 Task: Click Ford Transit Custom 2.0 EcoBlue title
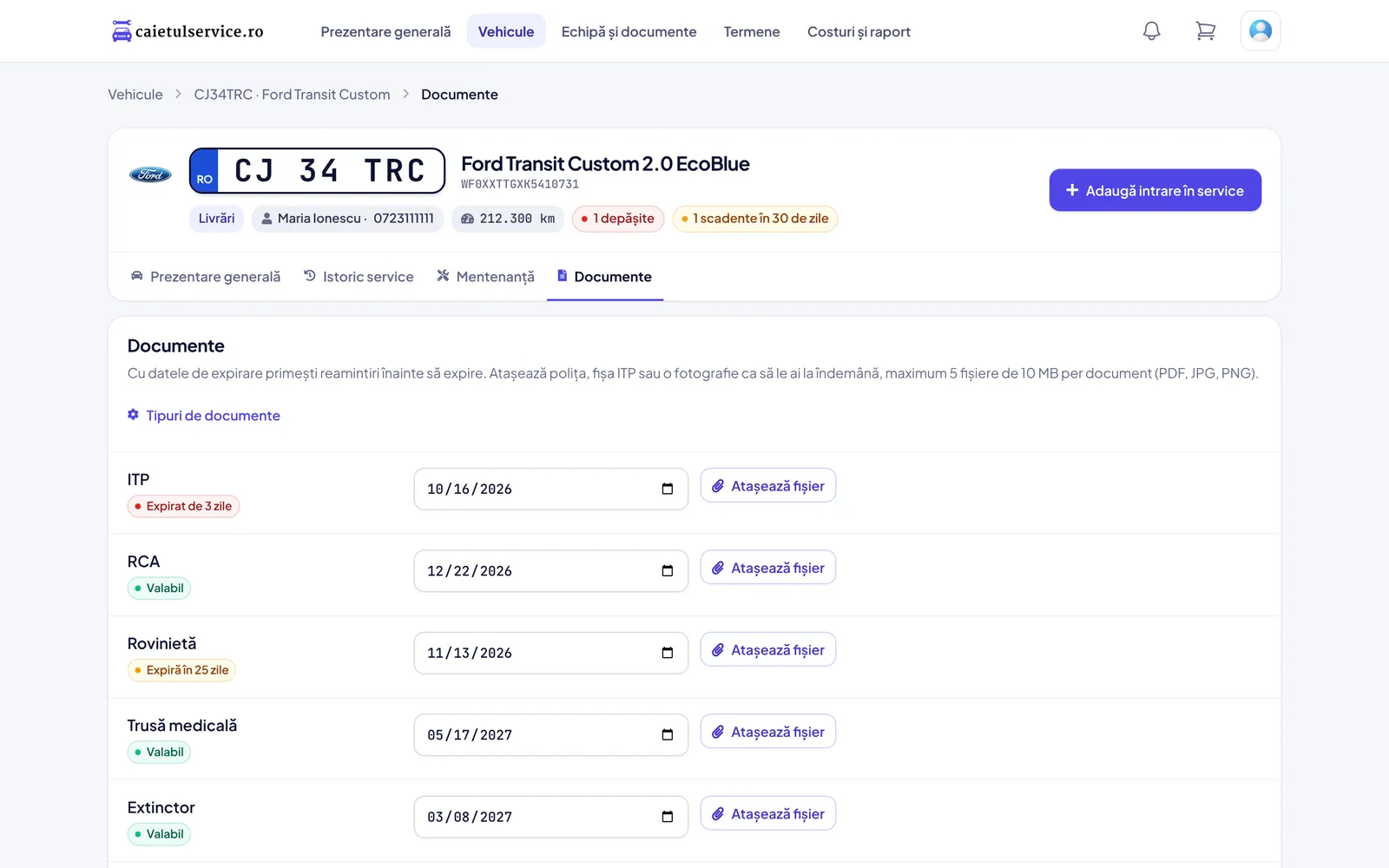(x=605, y=164)
